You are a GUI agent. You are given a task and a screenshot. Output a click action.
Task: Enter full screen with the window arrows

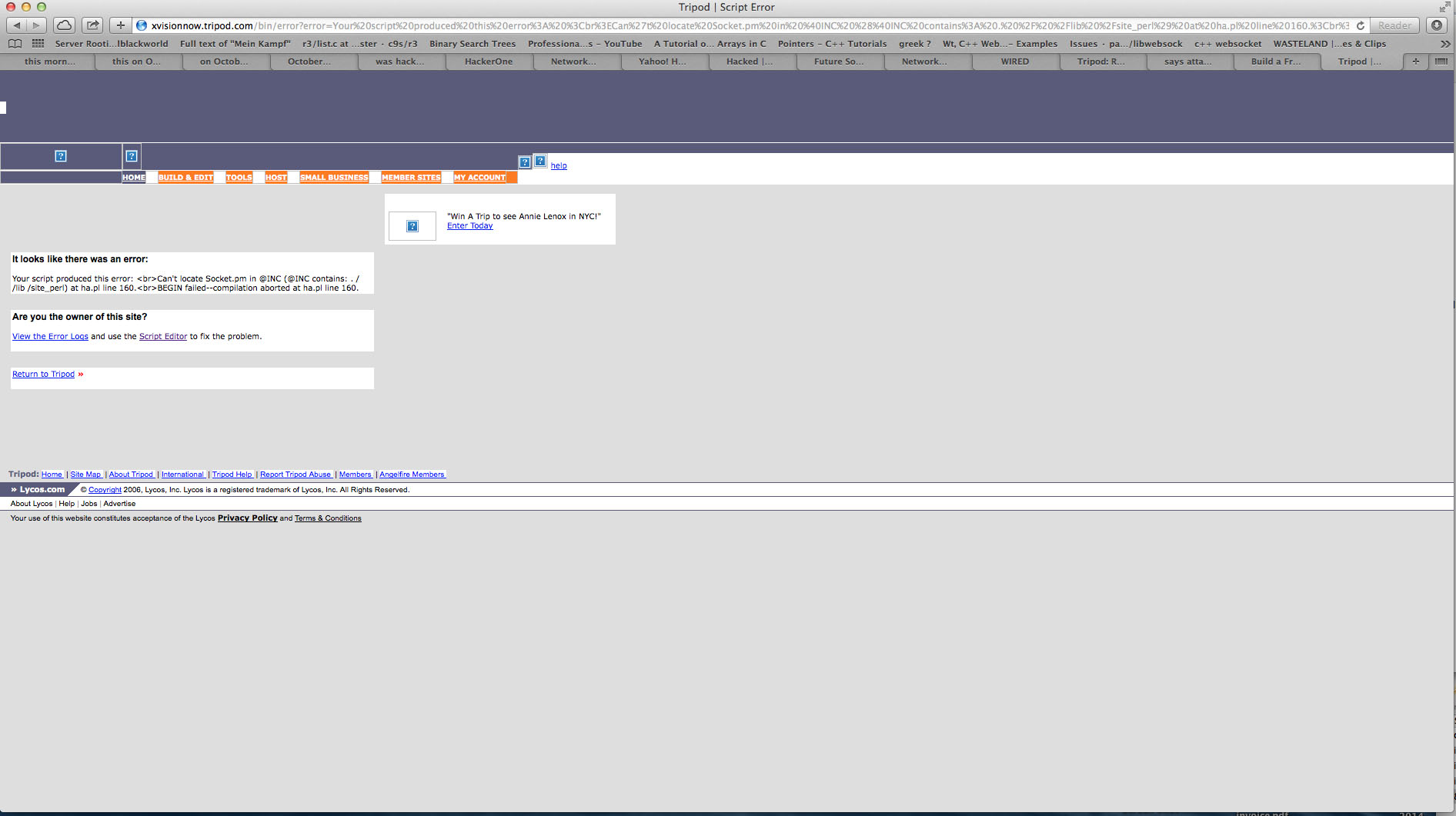1444,7
